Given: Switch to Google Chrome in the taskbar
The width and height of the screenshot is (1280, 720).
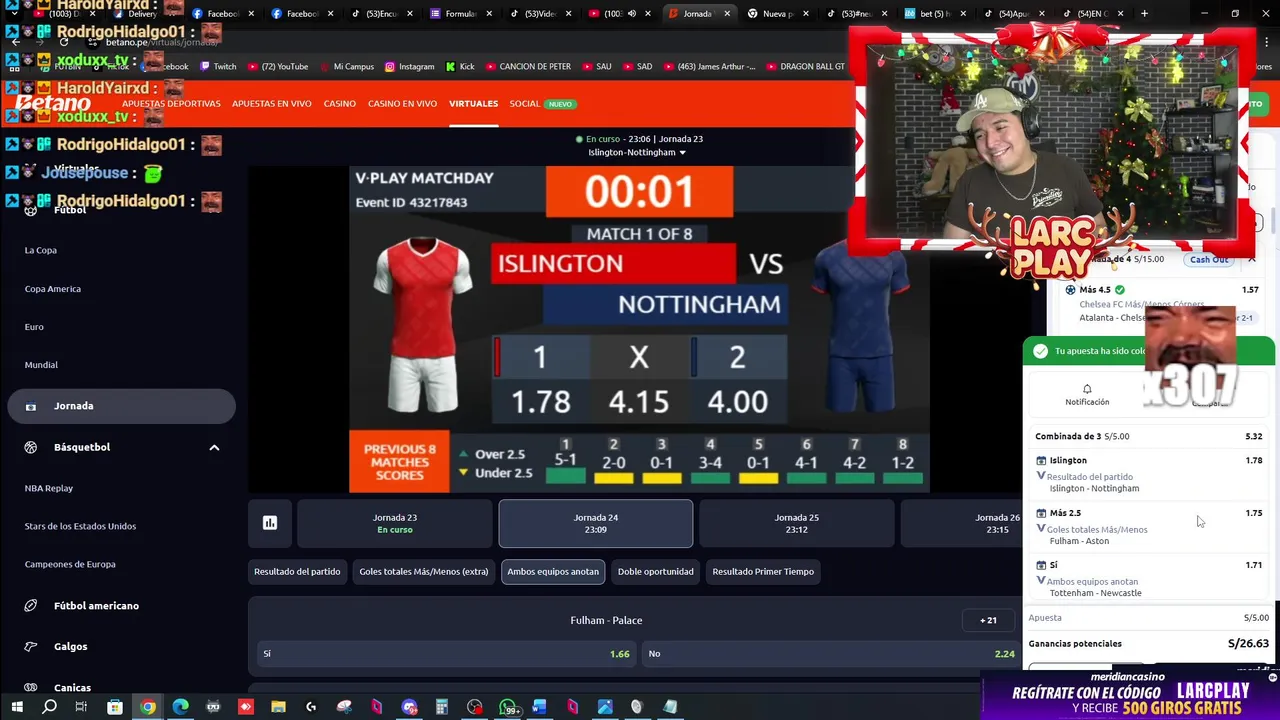Looking at the screenshot, I should pos(148,707).
